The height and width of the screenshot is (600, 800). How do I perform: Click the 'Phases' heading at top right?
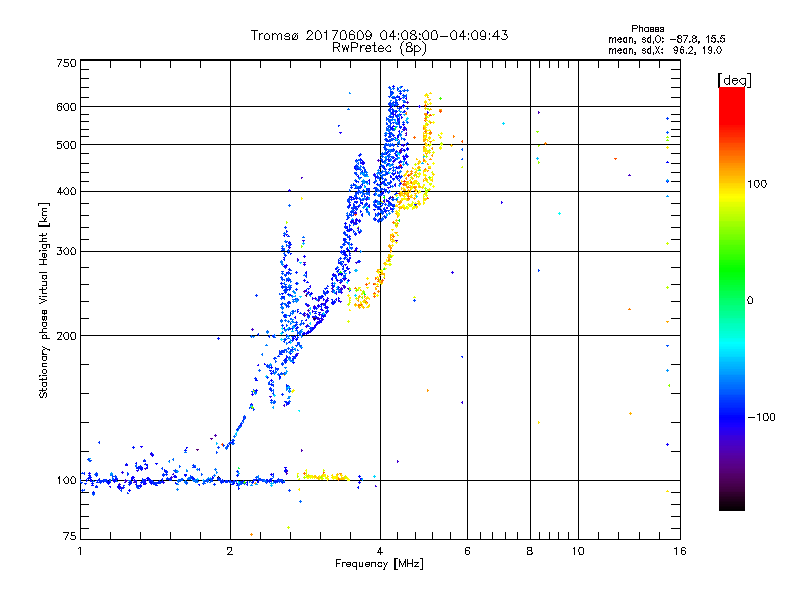[647, 29]
